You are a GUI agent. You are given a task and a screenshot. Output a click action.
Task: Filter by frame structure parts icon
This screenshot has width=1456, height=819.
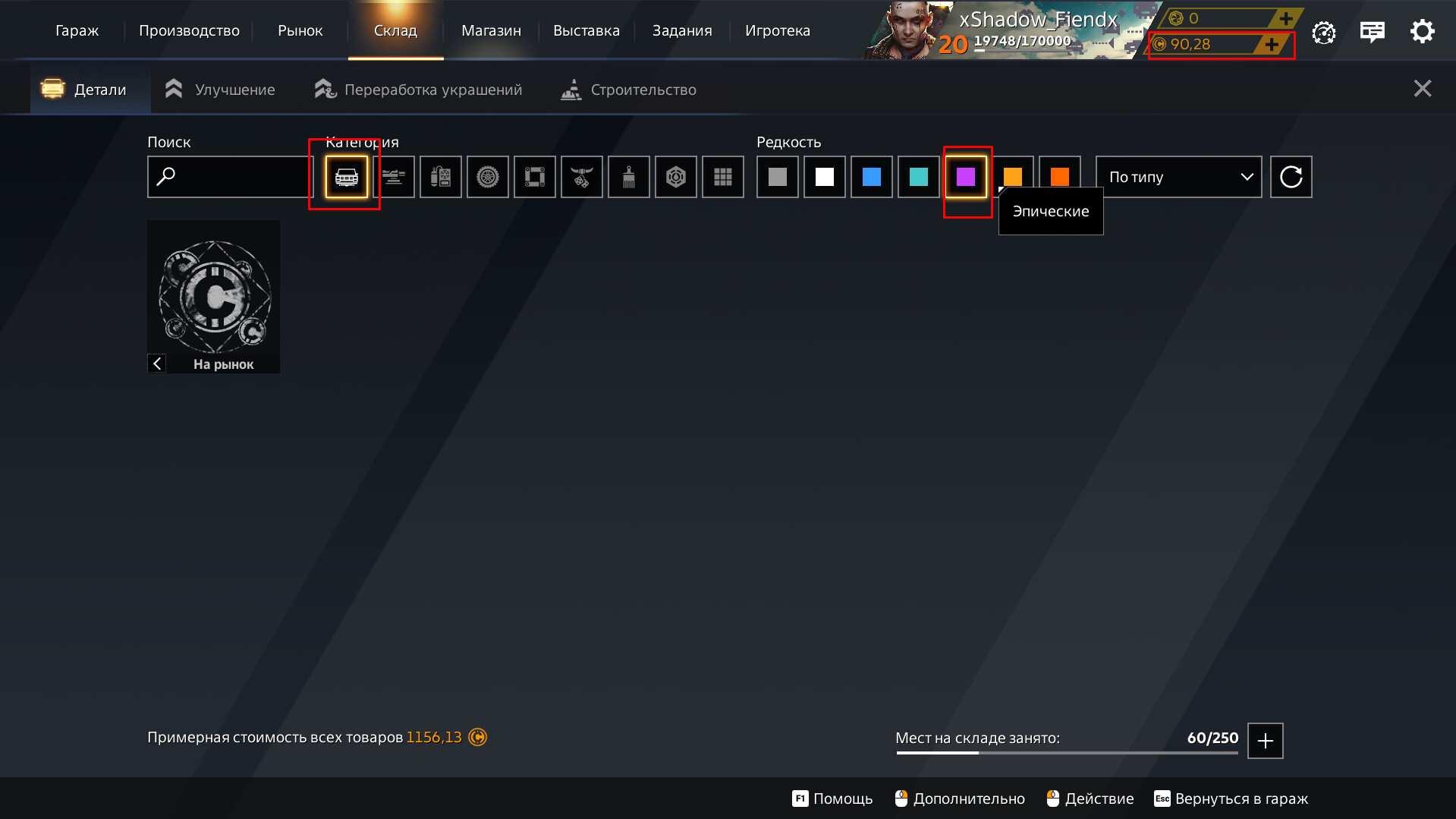pos(535,177)
